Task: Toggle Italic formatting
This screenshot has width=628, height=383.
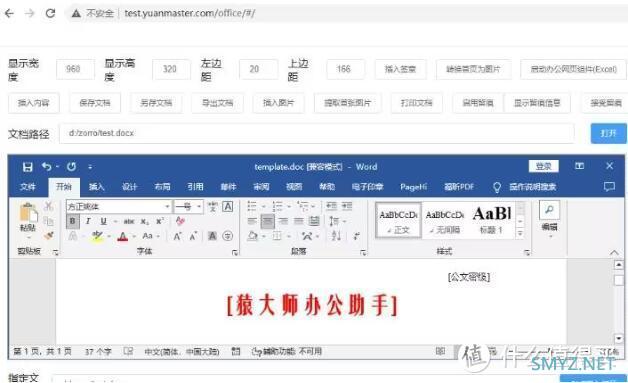Action: (x=88, y=221)
